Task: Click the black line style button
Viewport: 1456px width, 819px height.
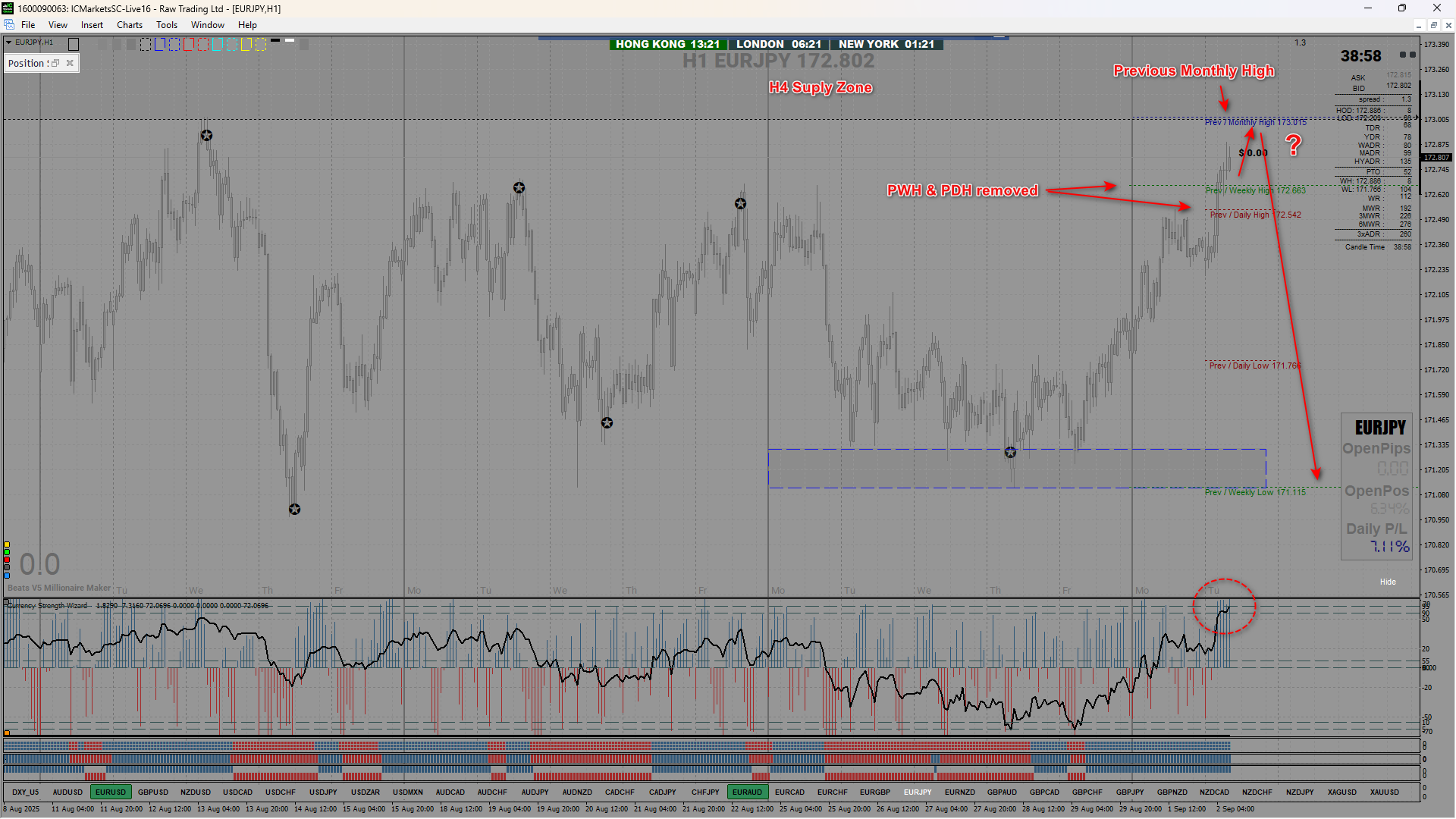Action: tap(275, 40)
